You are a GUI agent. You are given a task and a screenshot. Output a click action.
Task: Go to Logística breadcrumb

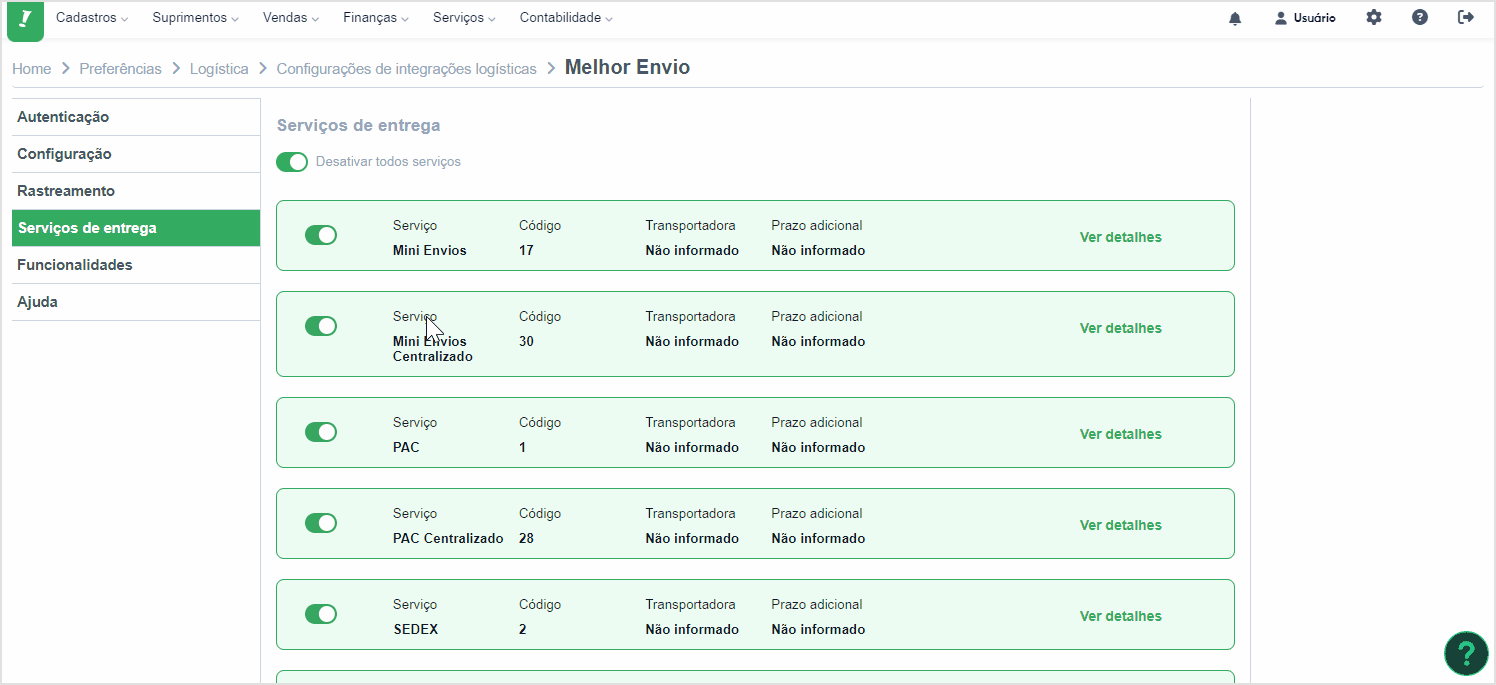point(219,69)
